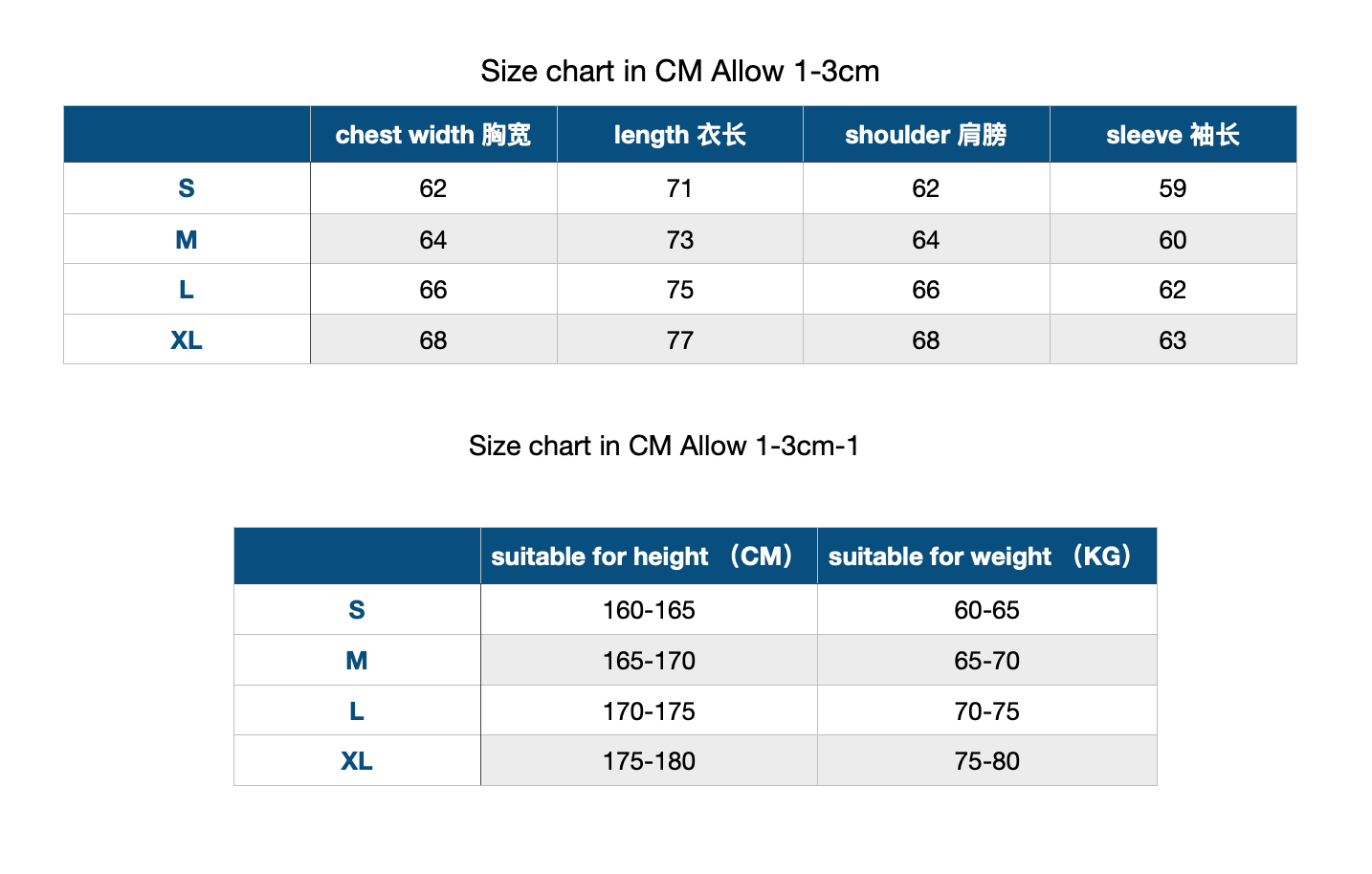Select the "chest width 胸宽" column header
This screenshot has width=1372, height=874.
point(432,135)
